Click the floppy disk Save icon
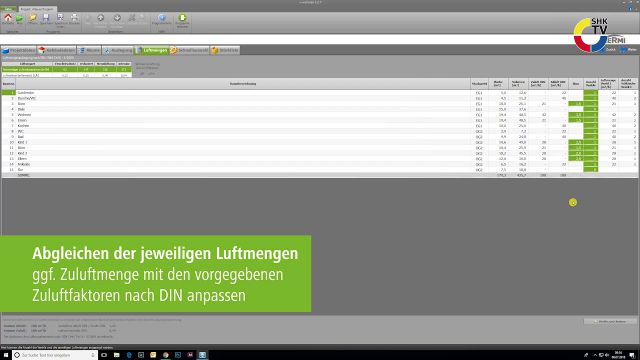Image resolution: width=640 pixels, height=360 pixels. coord(46,17)
